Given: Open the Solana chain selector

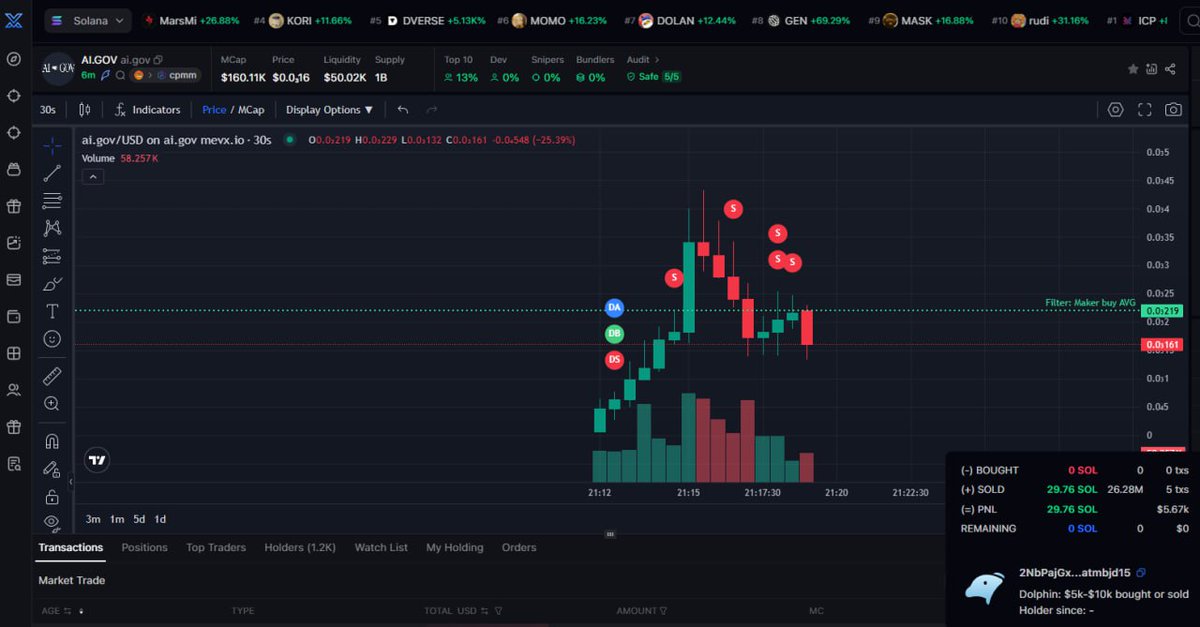Looking at the screenshot, I should 88,20.
